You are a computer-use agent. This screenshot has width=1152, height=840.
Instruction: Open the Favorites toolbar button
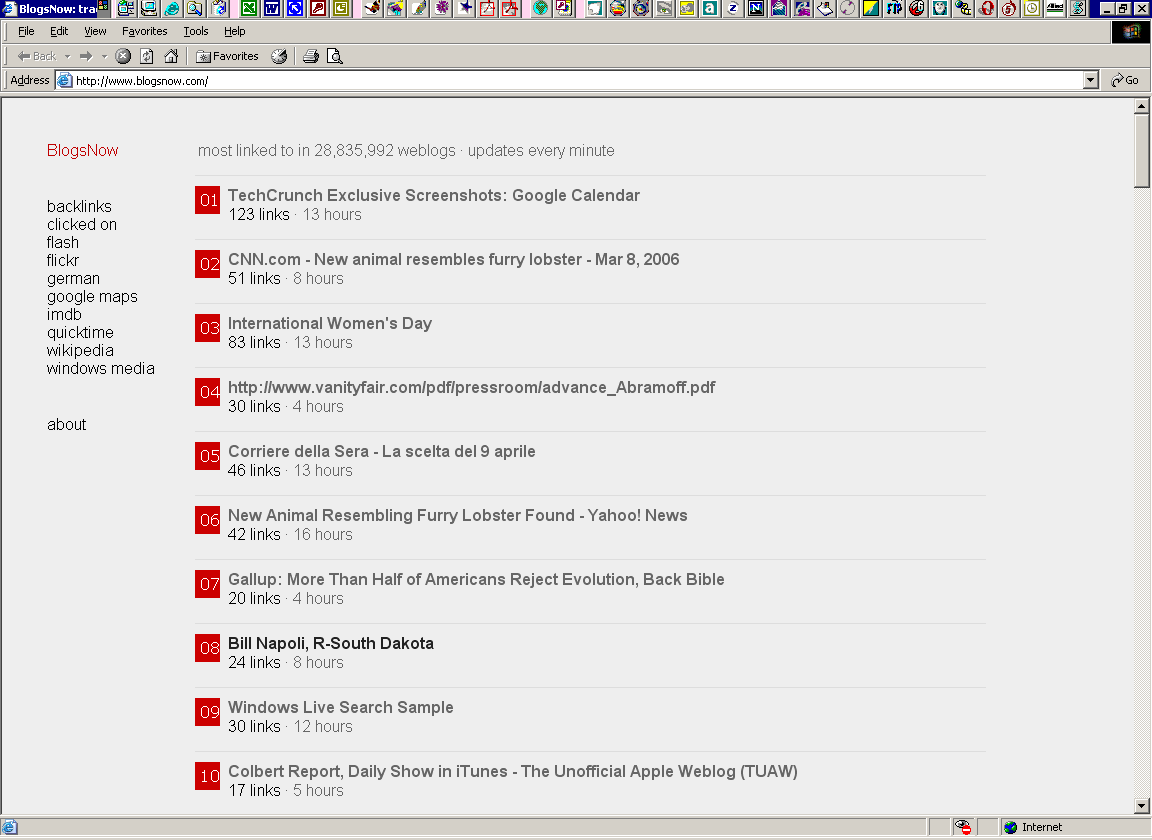(x=228, y=56)
